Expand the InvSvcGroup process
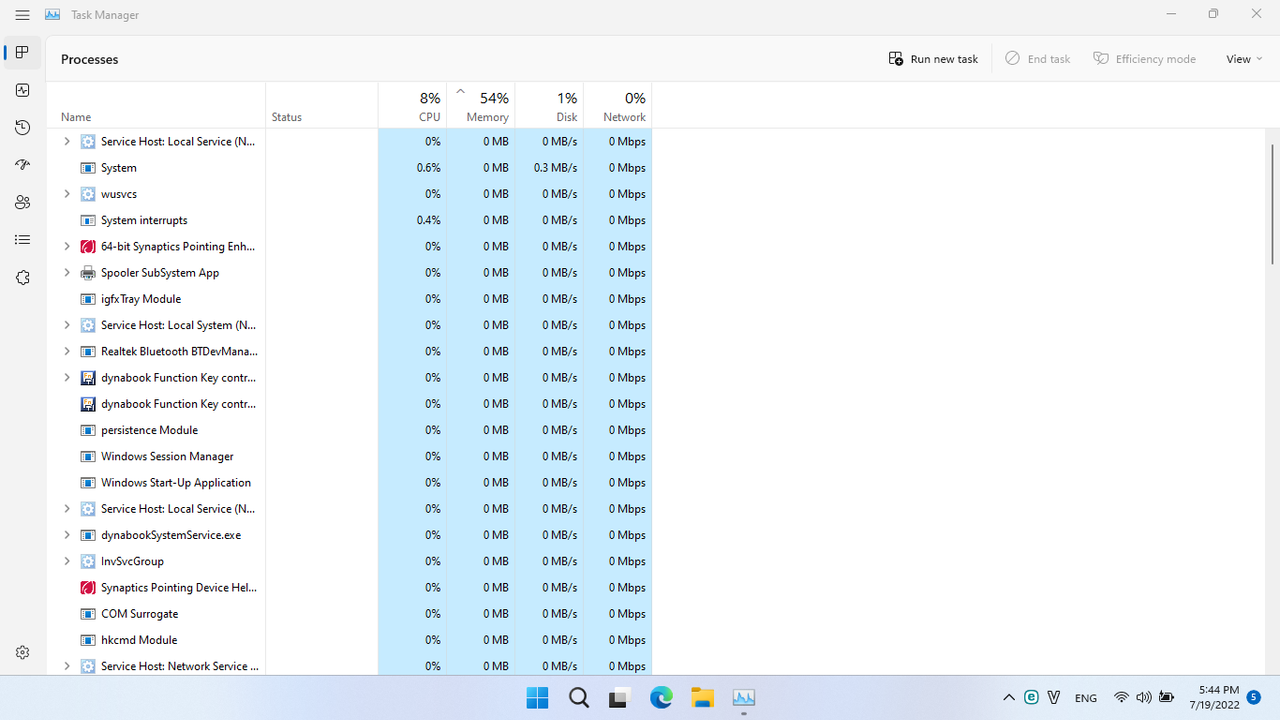This screenshot has height=720, width=1280. pos(67,561)
